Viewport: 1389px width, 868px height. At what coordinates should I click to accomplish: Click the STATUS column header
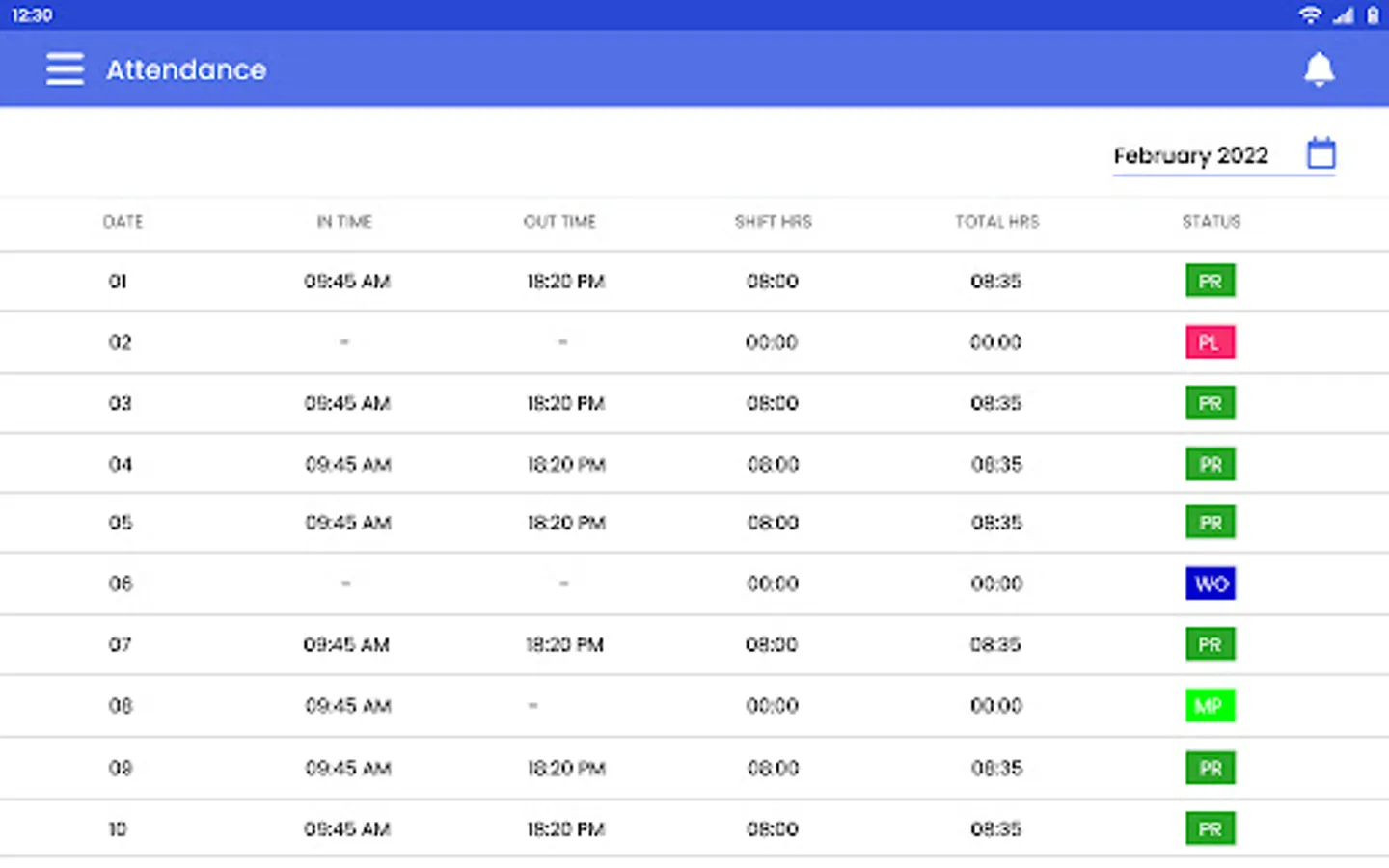click(x=1212, y=222)
